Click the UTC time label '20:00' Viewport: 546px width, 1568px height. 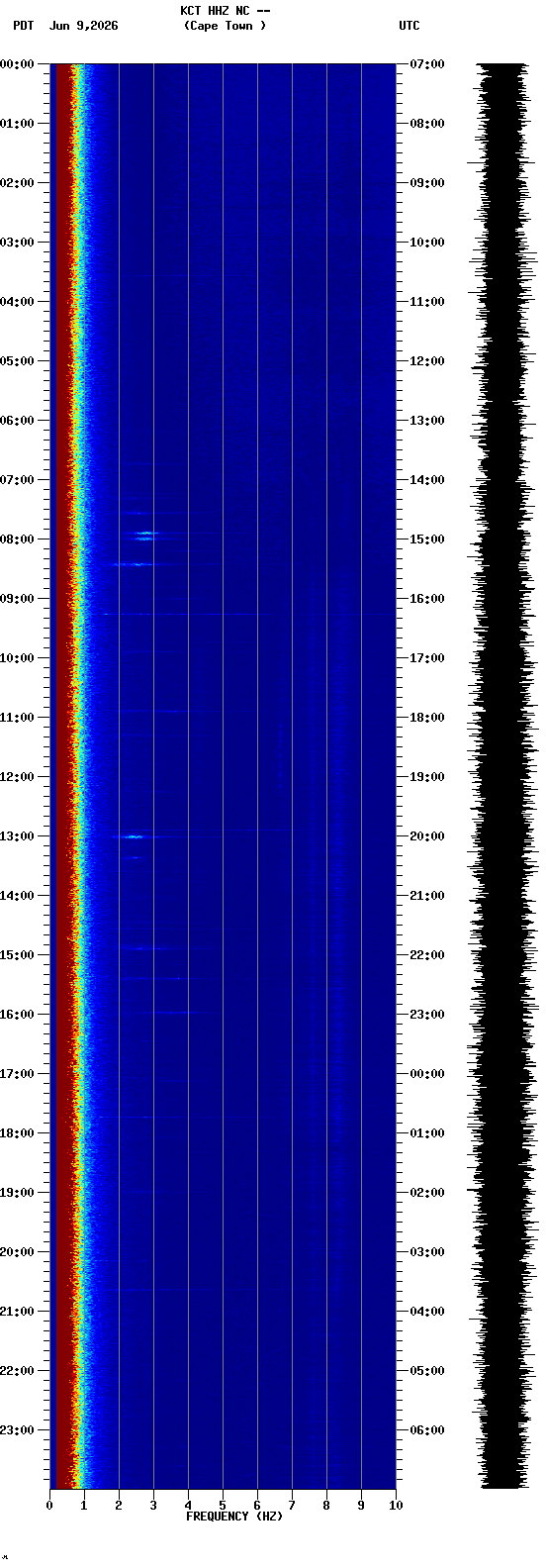[x=427, y=836]
